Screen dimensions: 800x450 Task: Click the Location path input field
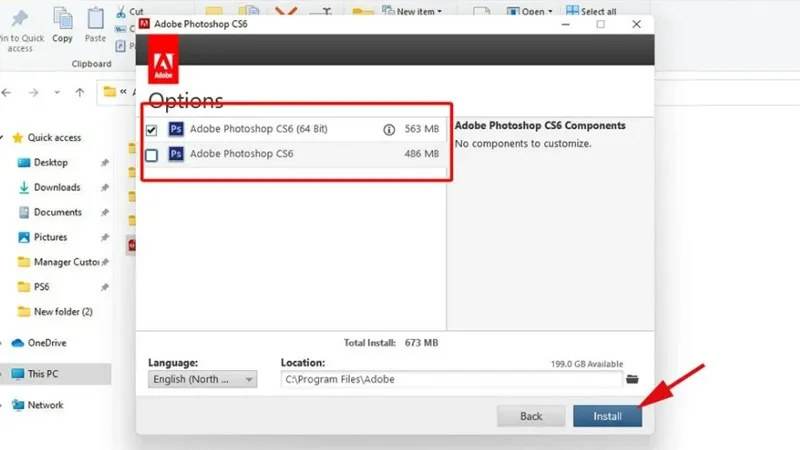[x=450, y=380]
